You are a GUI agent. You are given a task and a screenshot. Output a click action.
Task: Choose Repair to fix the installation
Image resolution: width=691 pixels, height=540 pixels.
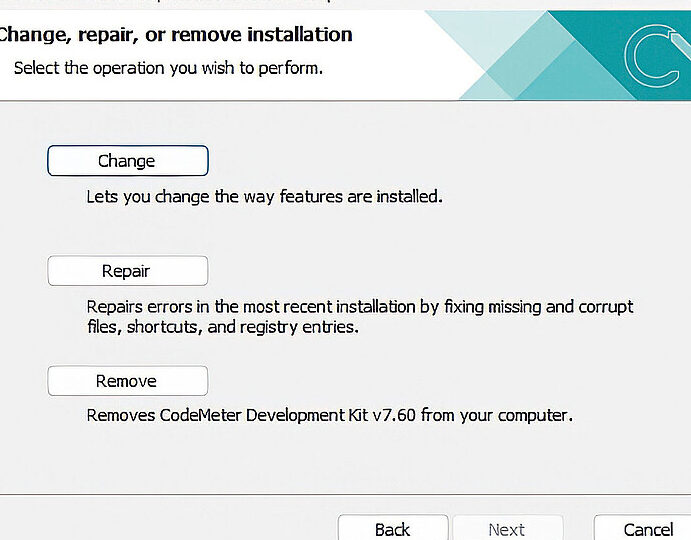click(x=128, y=271)
